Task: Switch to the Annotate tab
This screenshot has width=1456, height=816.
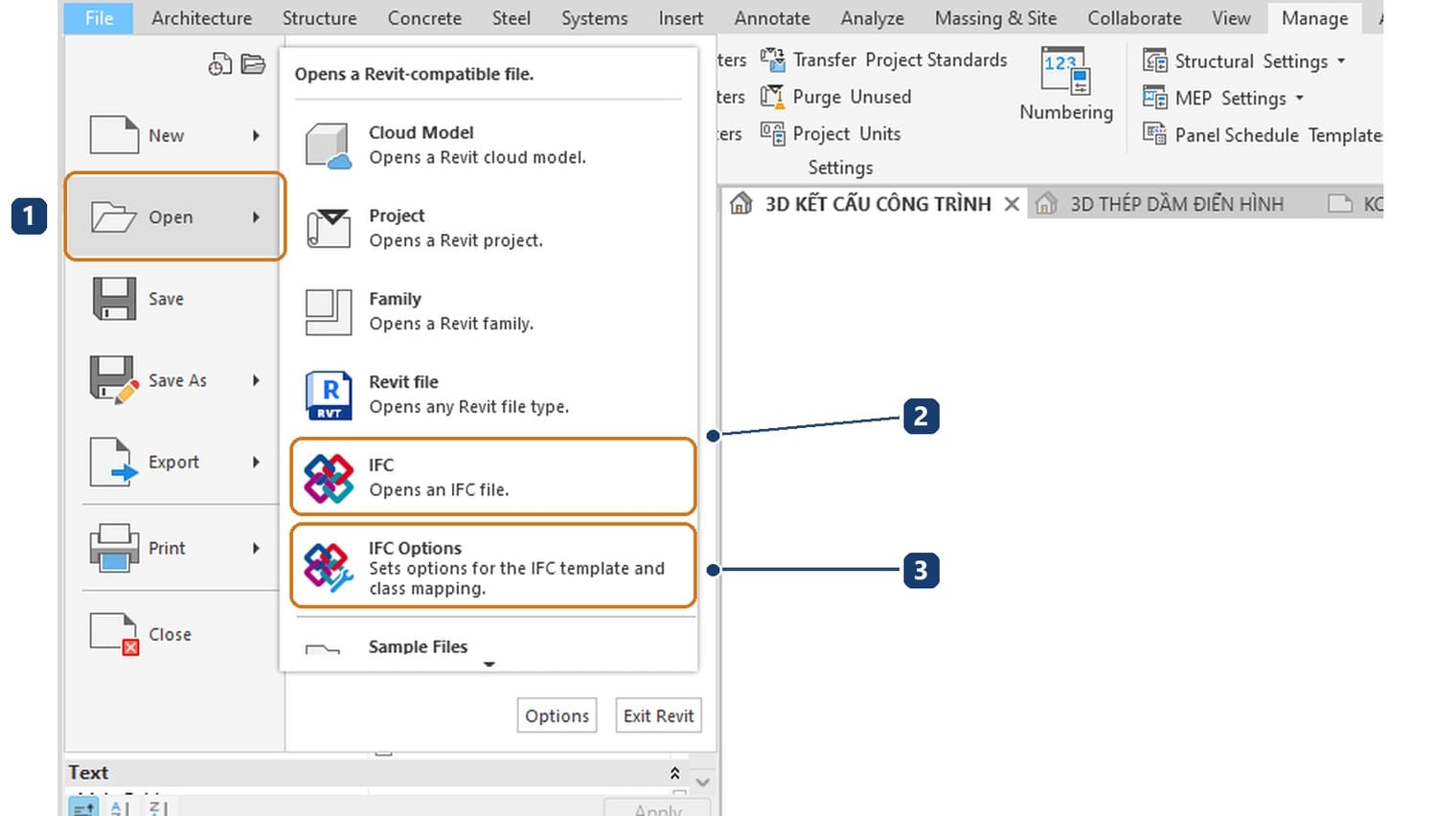Action: click(x=772, y=18)
